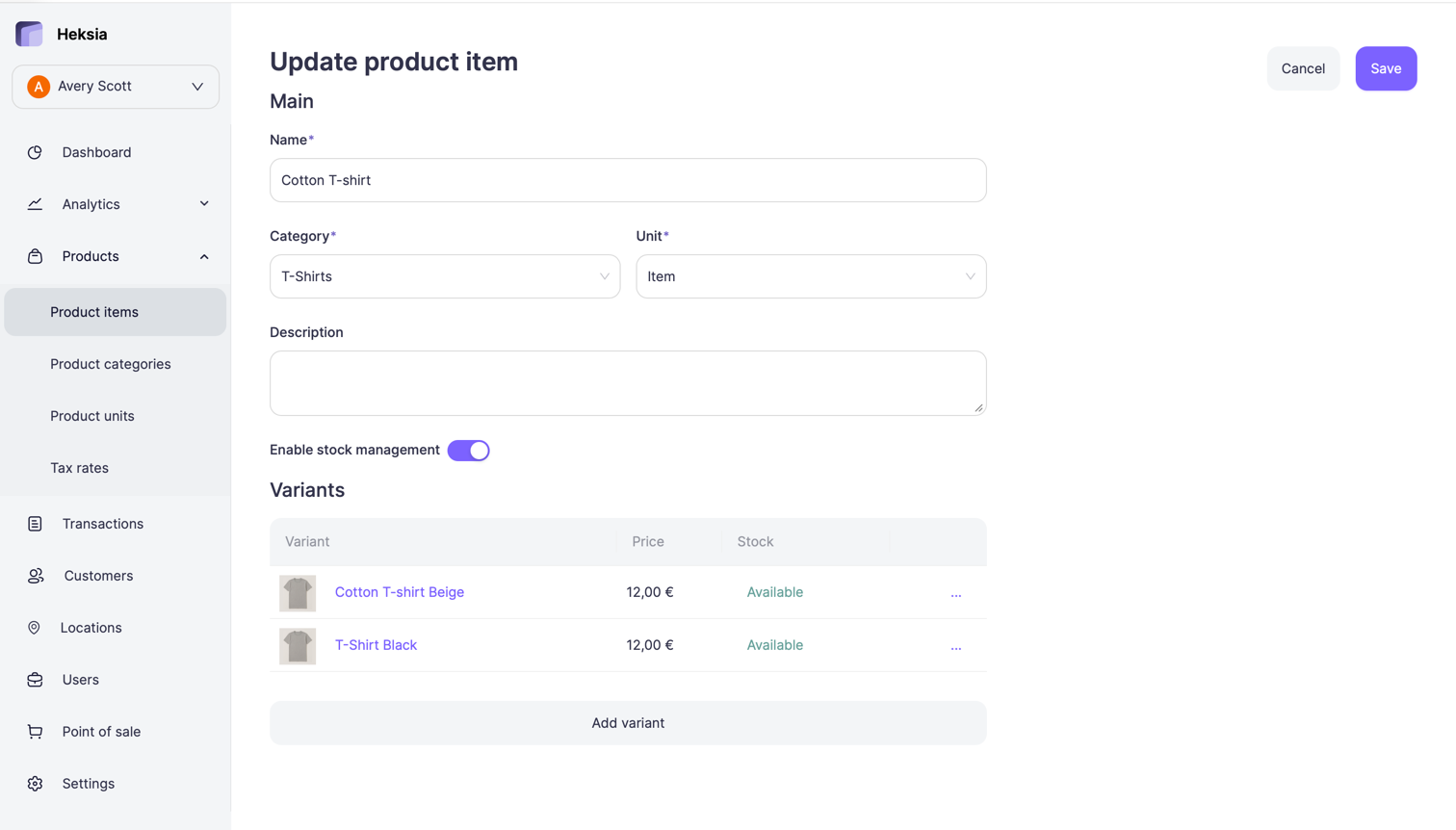Open Users with its sidebar icon
This screenshot has width=1456, height=830.
35,679
